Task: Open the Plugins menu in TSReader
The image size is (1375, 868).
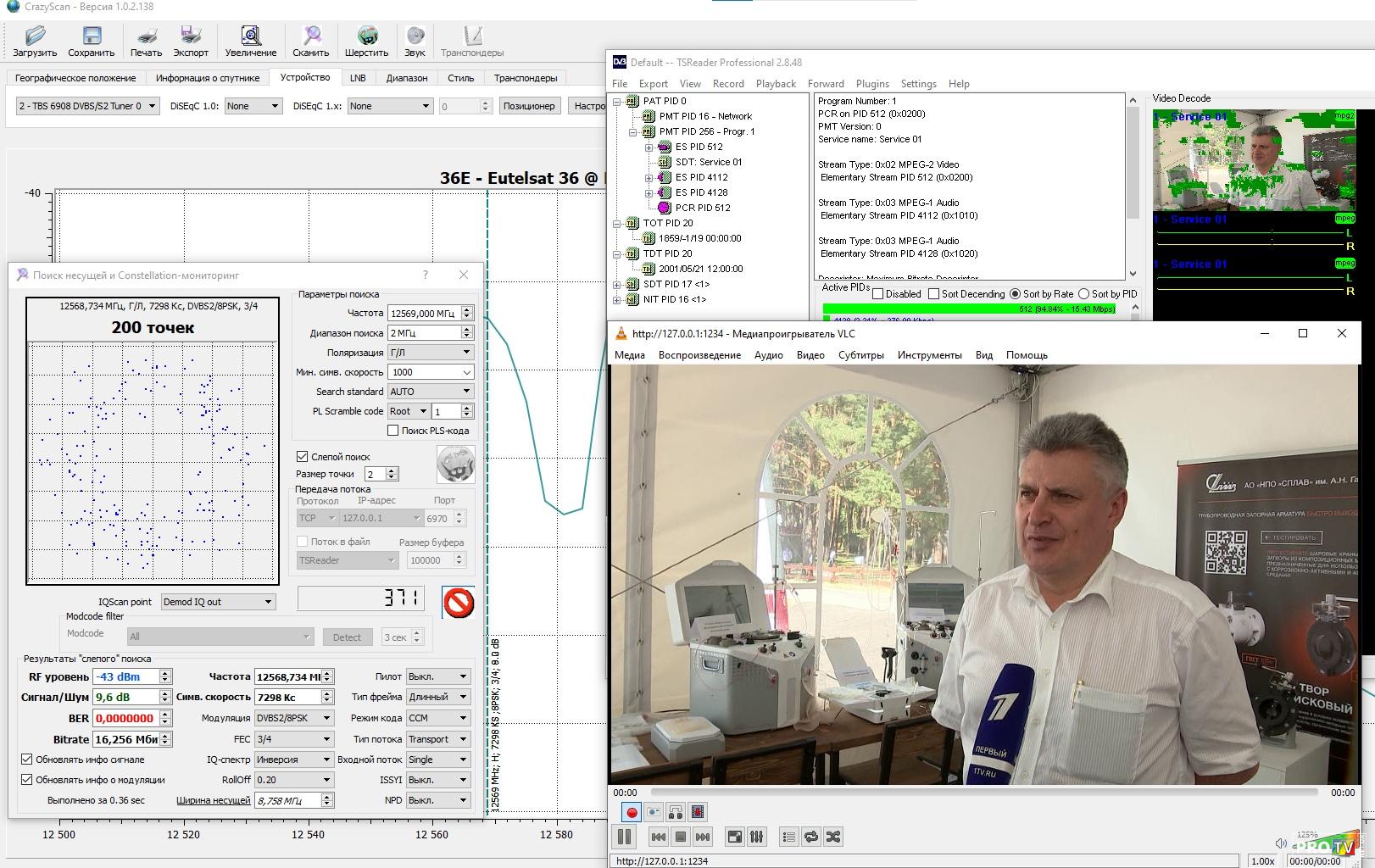Action: pyautogui.click(x=872, y=84)
